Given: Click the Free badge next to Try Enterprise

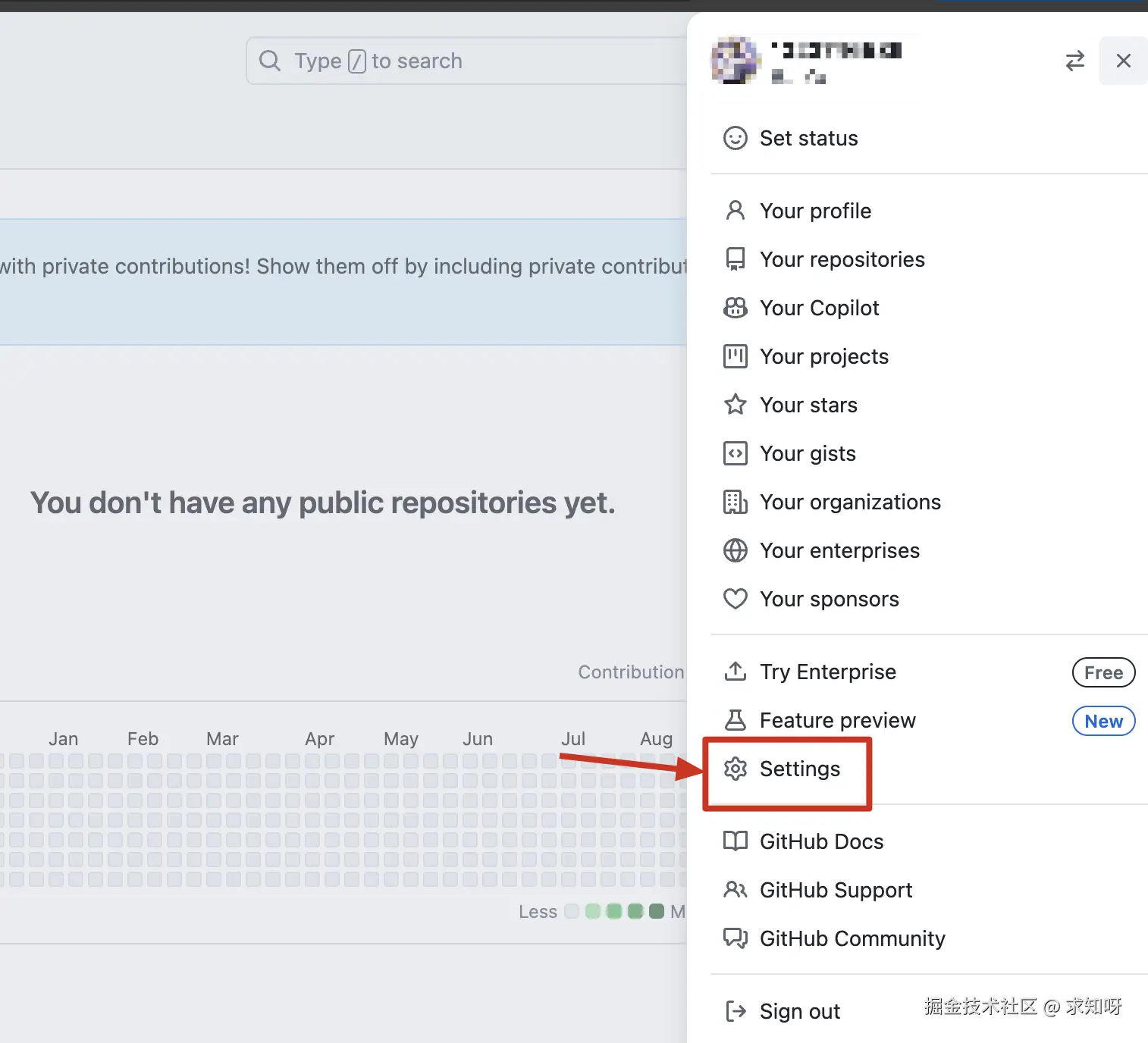Looking at the screenshot, I should pos(1103,672).
